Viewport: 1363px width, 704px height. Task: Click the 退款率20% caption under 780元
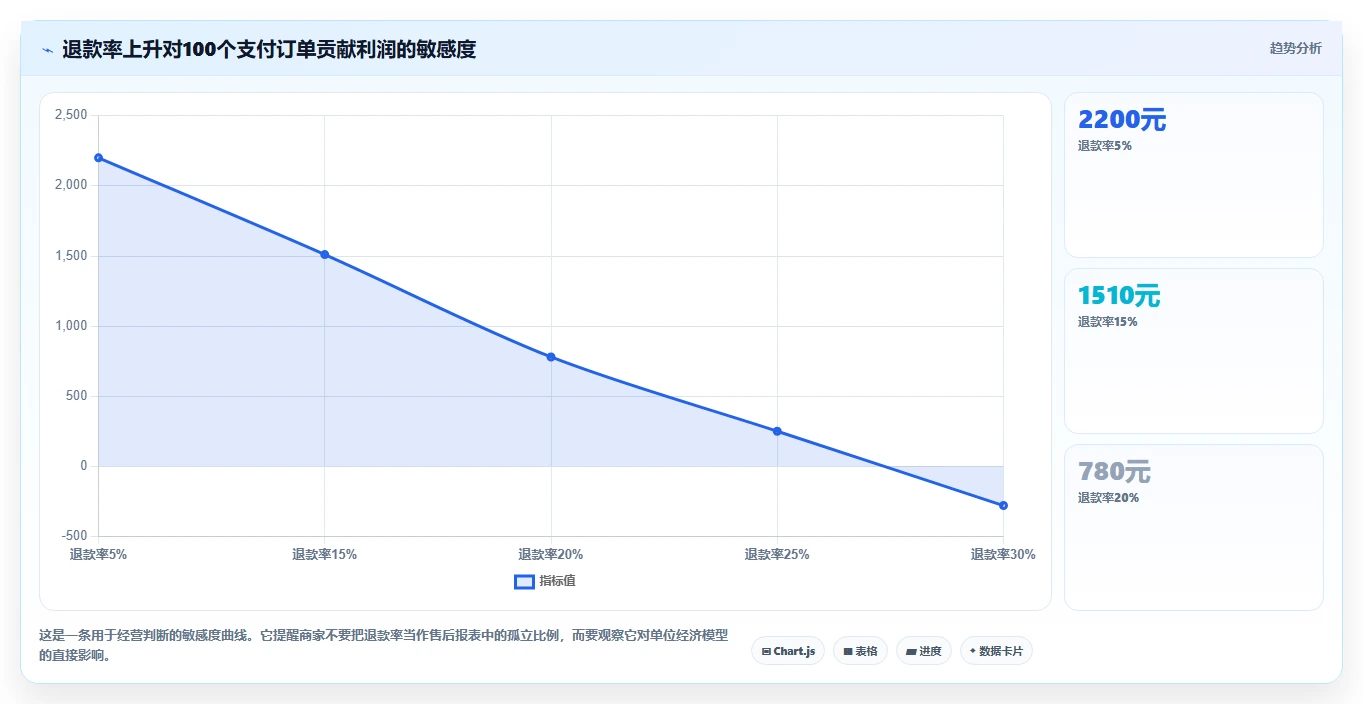[1107, 498]
